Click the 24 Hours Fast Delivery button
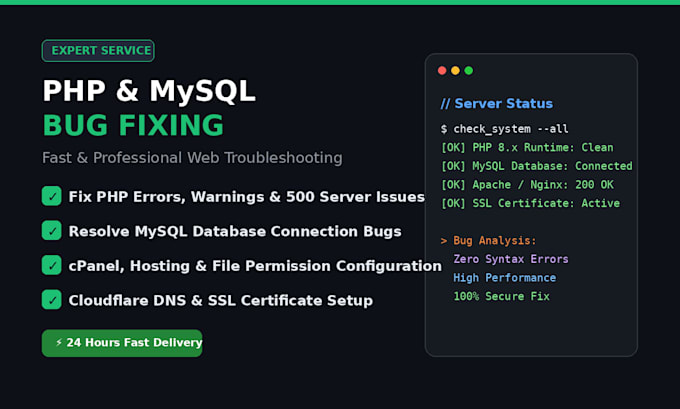 pyautogui.click(x=122, y=343)
